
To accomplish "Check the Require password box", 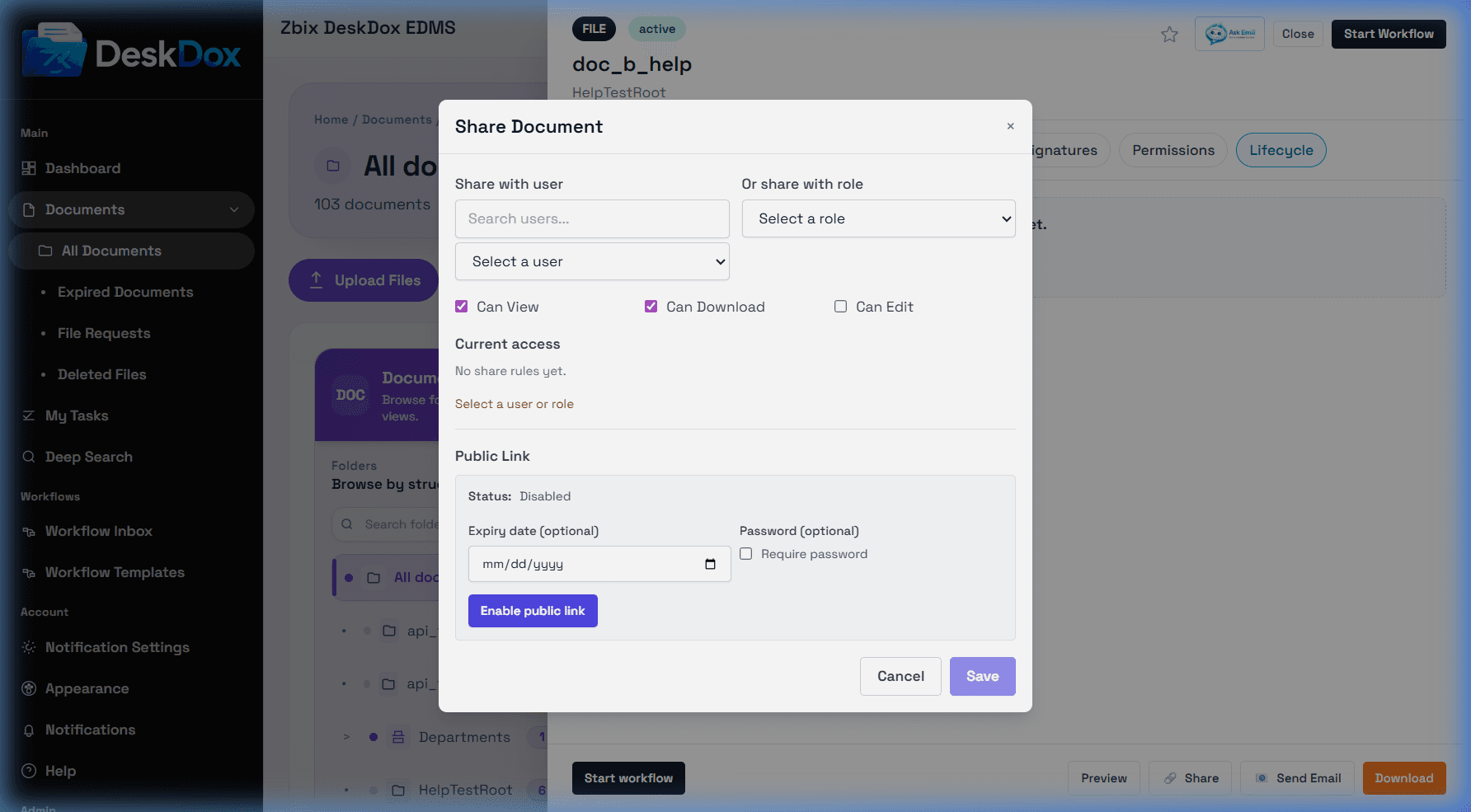I will coord(746,554).
